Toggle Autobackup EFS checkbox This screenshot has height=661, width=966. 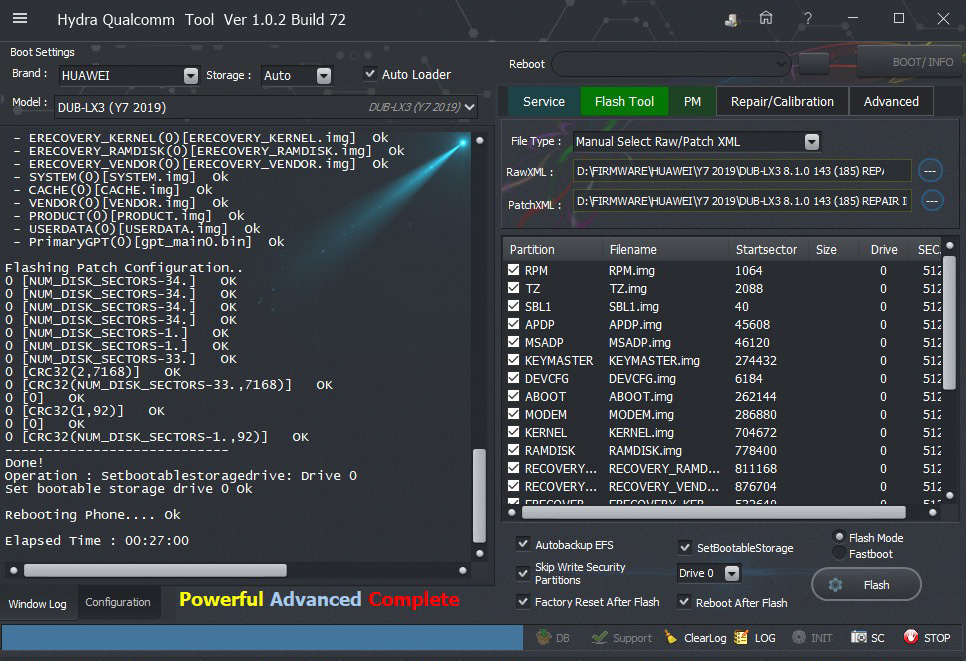523,544
